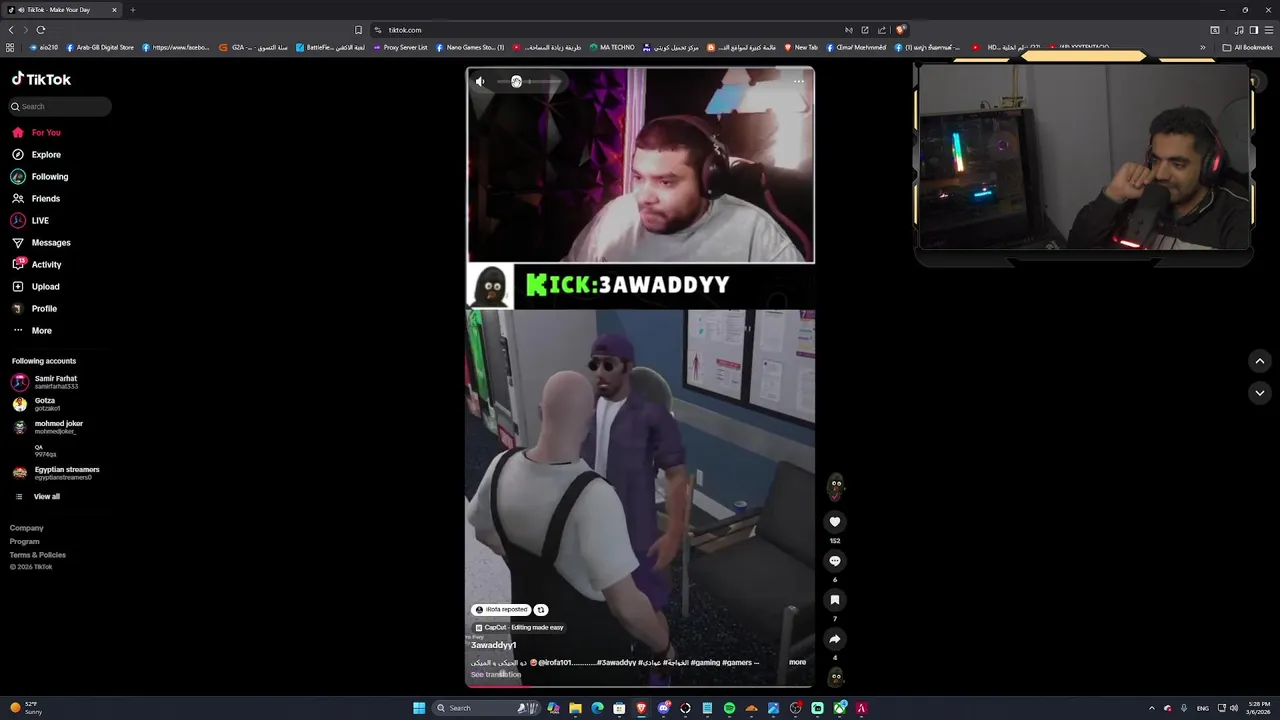Viewport: 1280px width, 720px height.
Task: Open the weather widget showing 52°F
Action: (x=25, y=708)
